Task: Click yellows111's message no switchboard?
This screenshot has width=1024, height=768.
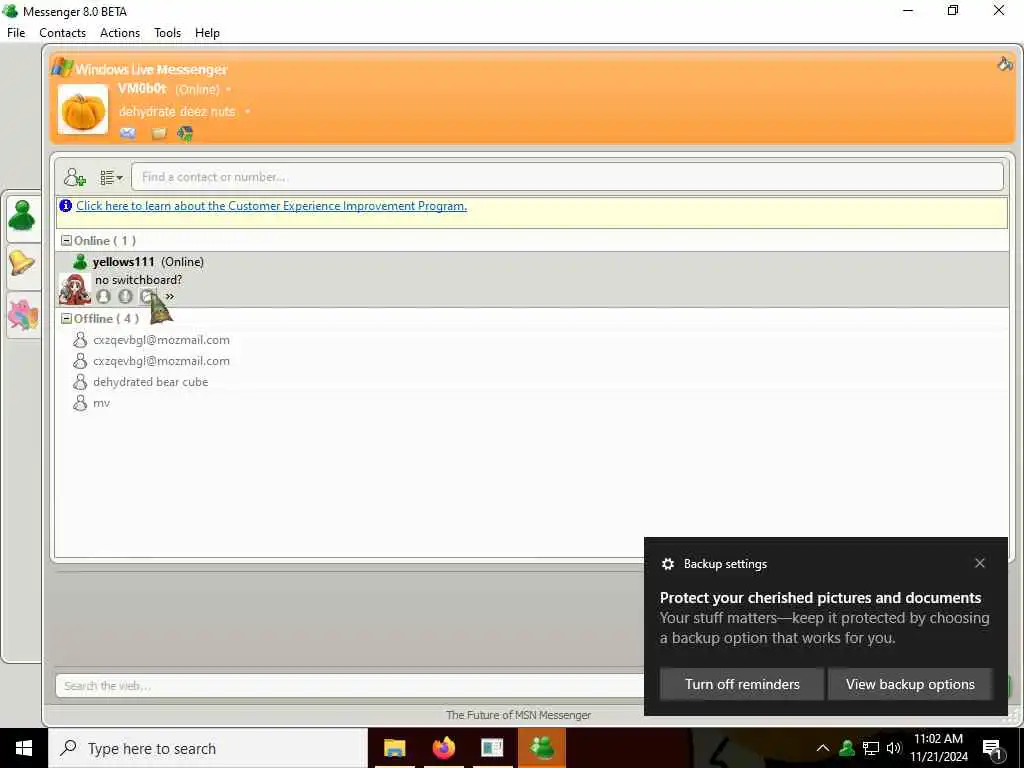Action: tap(138, 280)
